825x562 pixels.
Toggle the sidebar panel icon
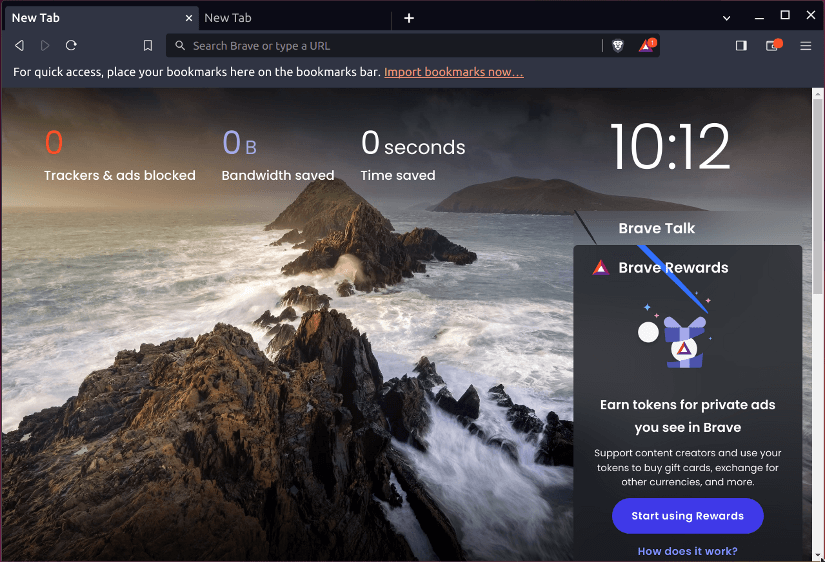pos(741,46)
